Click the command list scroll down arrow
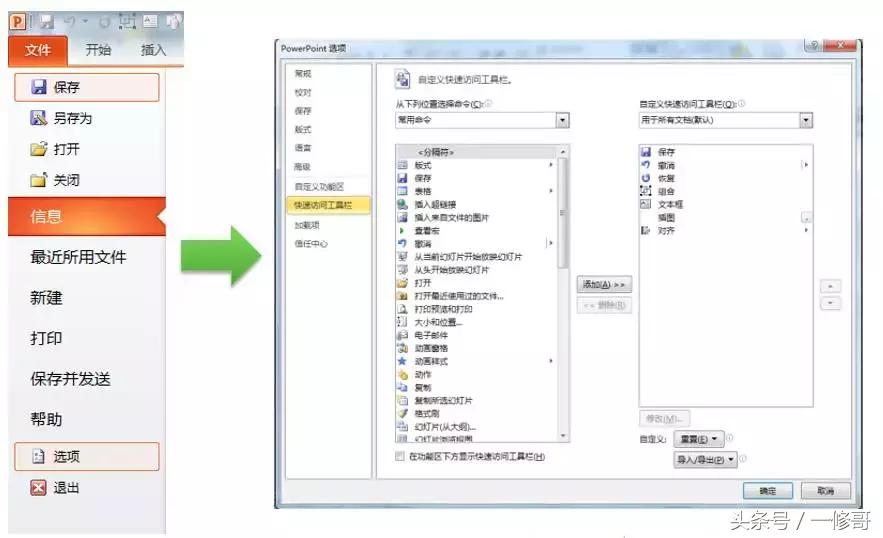The height and width of the screenshot is (538, 883). (x=563, y=436)
